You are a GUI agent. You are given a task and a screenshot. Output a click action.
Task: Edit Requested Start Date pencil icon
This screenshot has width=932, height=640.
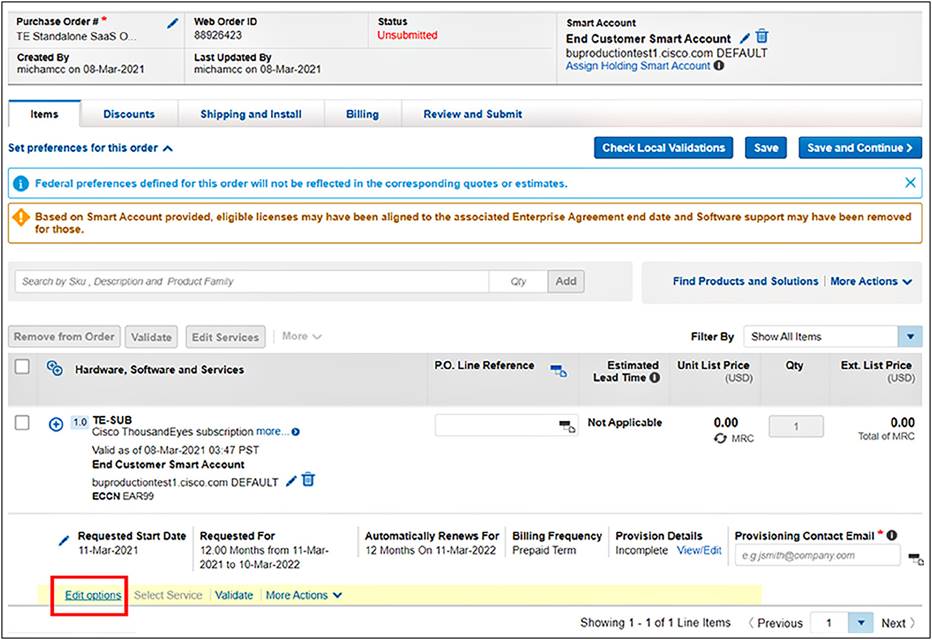[x=64, y=540]
